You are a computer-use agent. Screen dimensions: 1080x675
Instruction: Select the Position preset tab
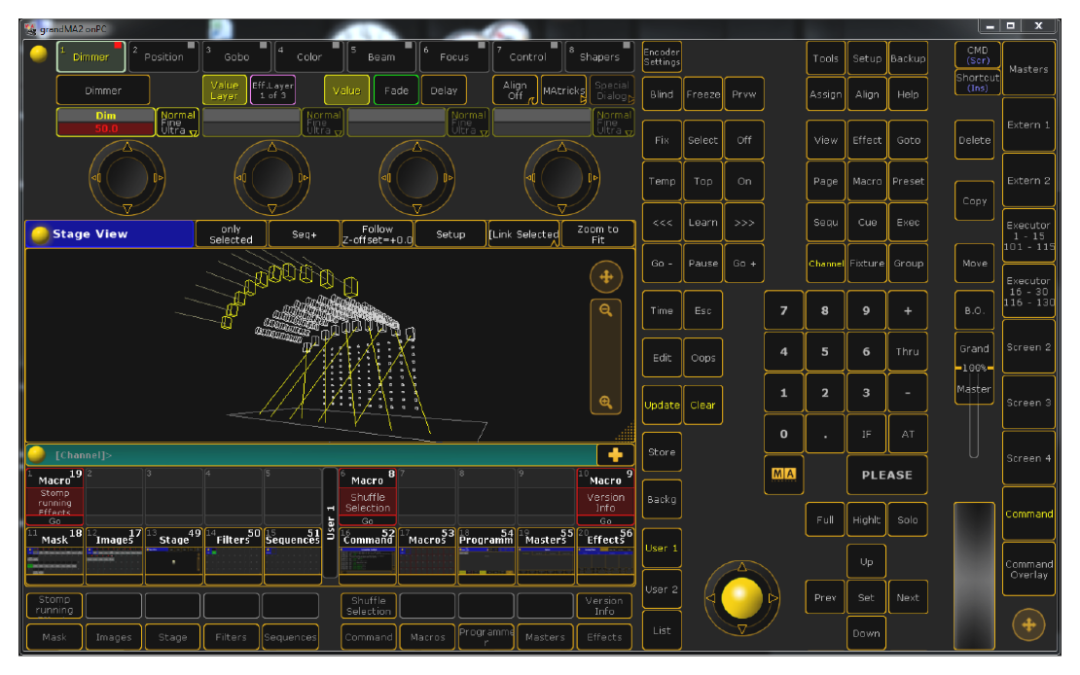click(164, 57)
